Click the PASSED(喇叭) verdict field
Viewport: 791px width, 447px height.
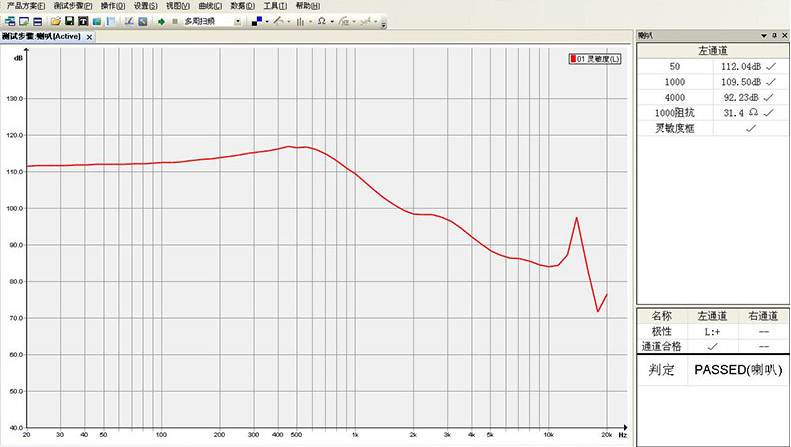737,370
